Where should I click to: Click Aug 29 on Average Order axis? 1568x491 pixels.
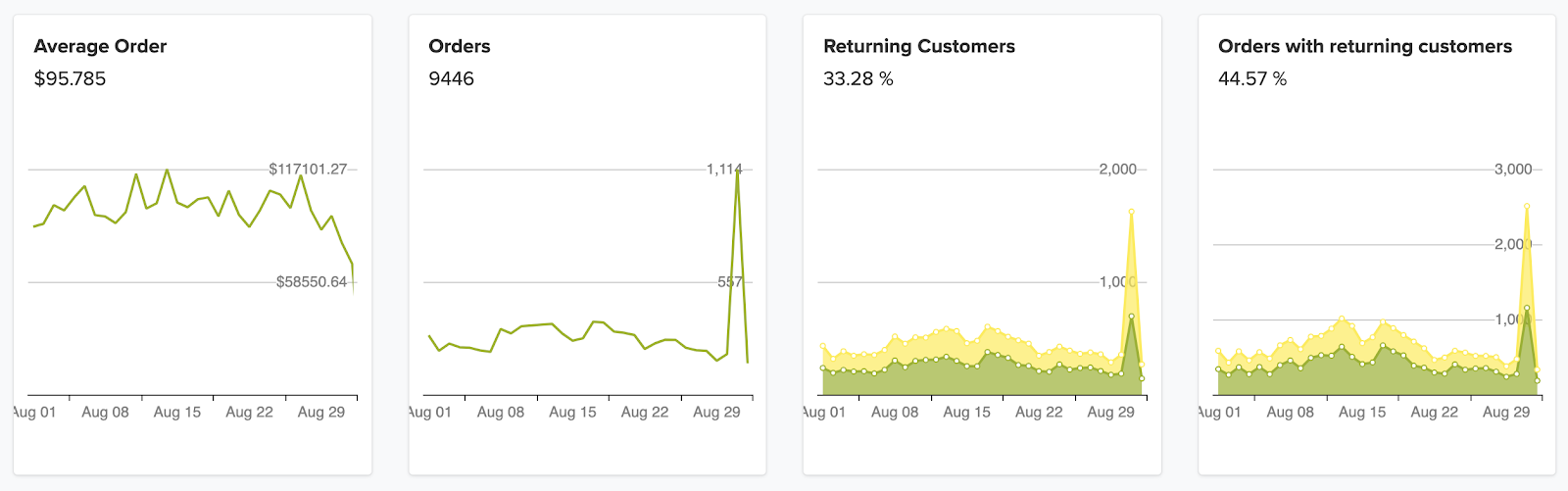tap(321, 413)
